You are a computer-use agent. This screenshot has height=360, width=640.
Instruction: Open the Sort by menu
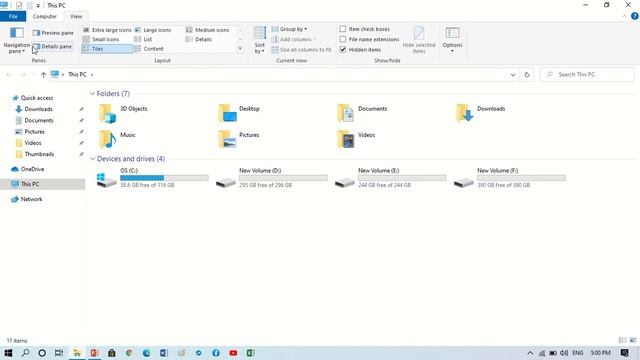260,40
